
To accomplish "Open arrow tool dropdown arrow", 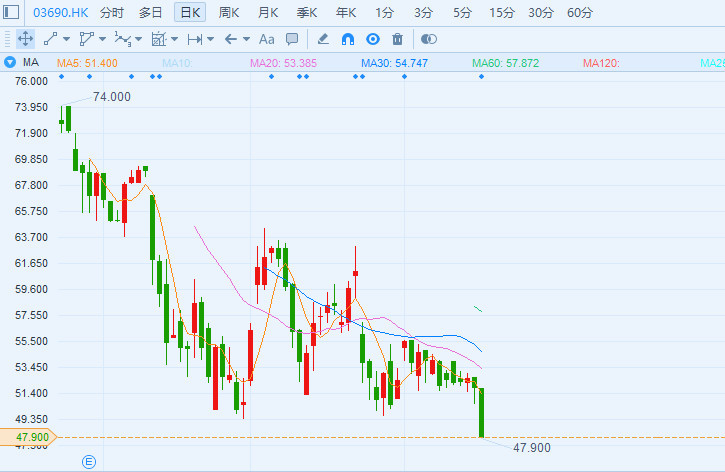I will coord(246,39).
